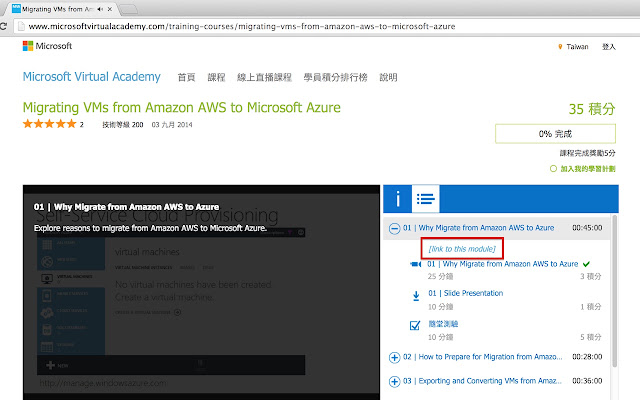Click the module 03 title text
Screen dimensions: 640x400
(482, 381)
